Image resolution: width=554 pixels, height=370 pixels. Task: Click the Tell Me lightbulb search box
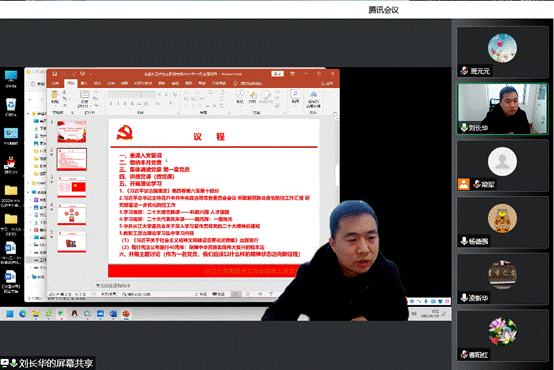point(248,83)
